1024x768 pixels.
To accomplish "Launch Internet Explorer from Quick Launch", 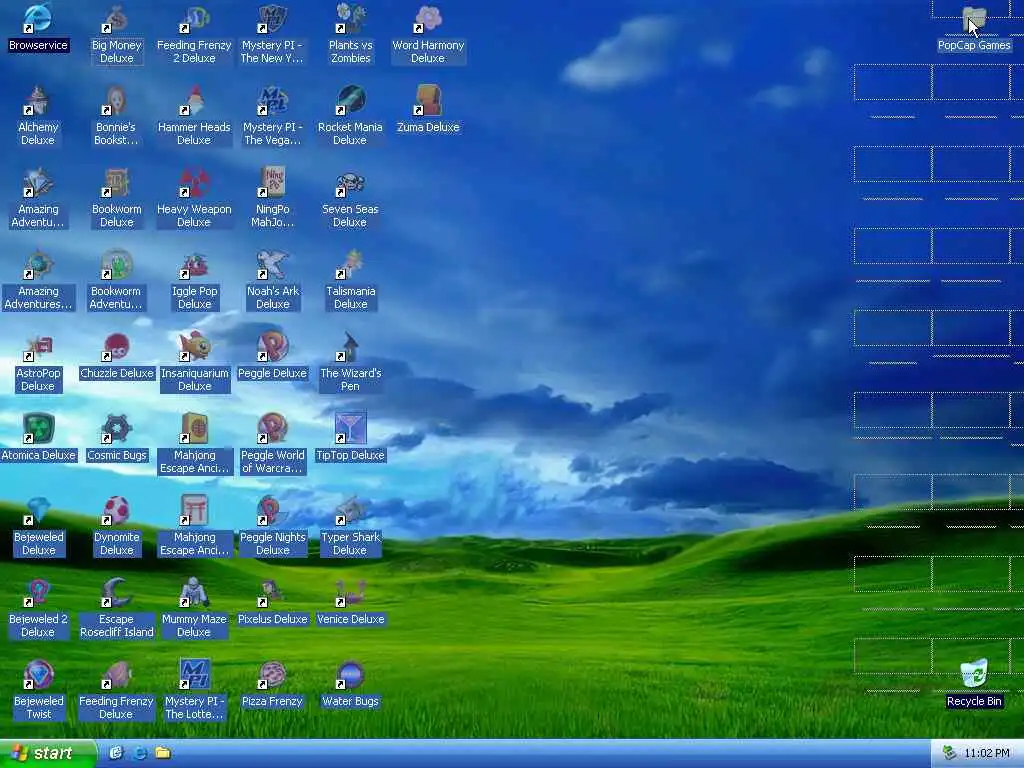I will [x=139, y=753].
